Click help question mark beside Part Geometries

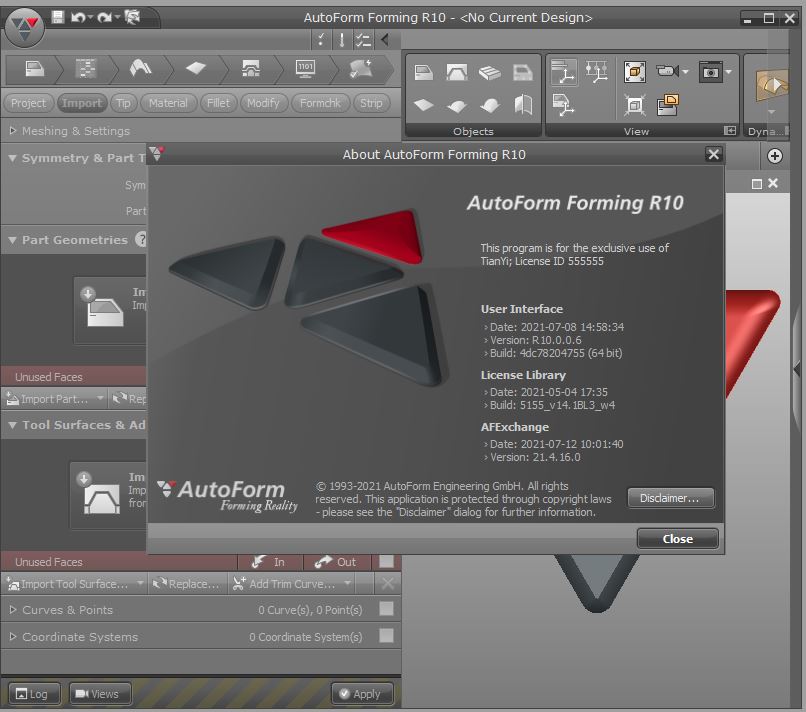(x=141, y=239)
